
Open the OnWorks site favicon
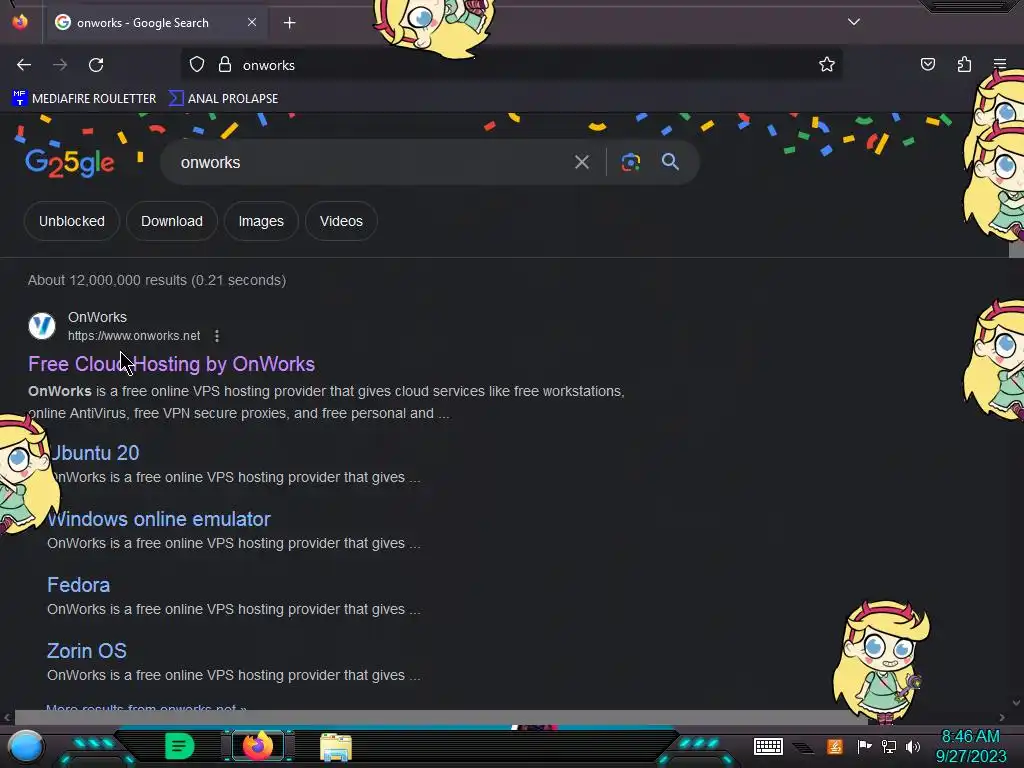click(42, 326)
